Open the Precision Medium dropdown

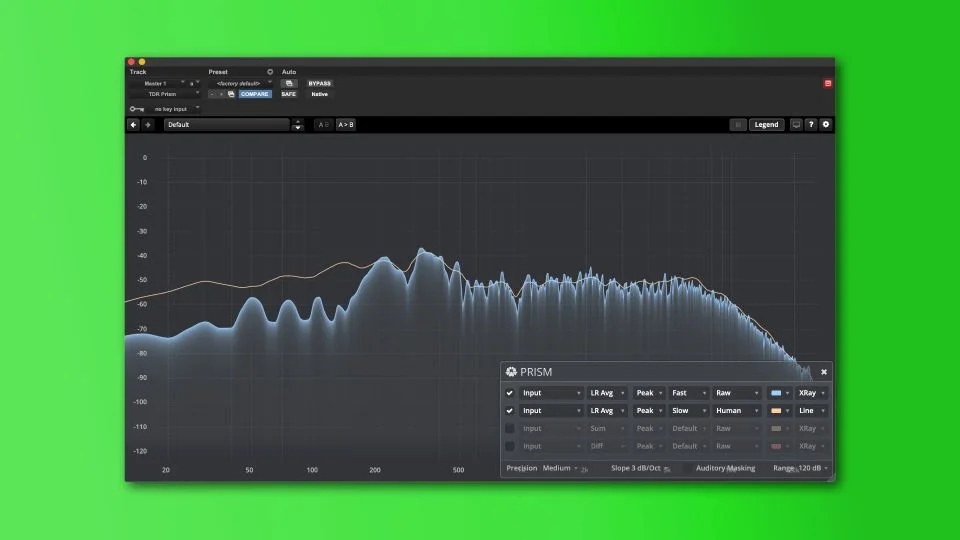(x=560, y=468)
